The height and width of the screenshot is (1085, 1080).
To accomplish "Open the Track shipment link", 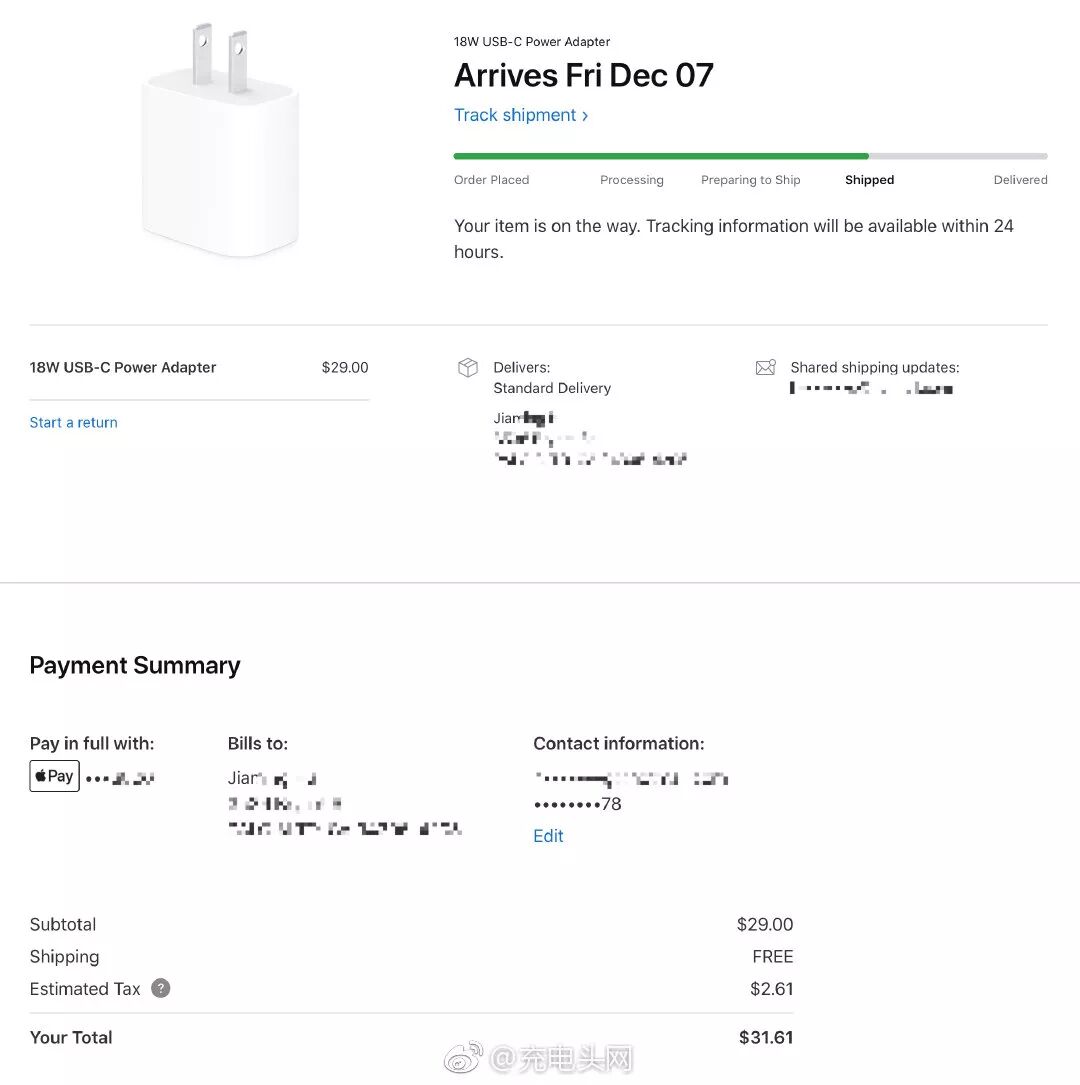I will (521, 115).
